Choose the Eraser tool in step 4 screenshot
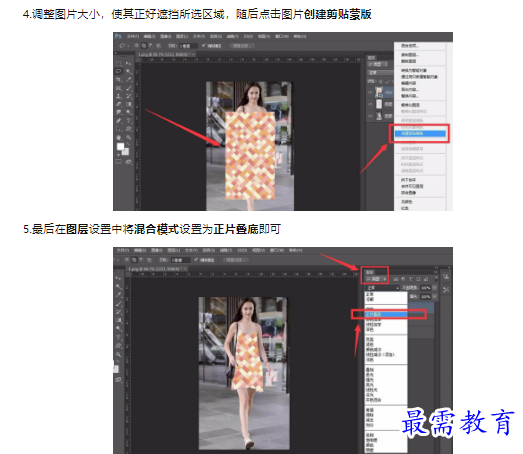The image size is (523, 454). click(119, 104)
